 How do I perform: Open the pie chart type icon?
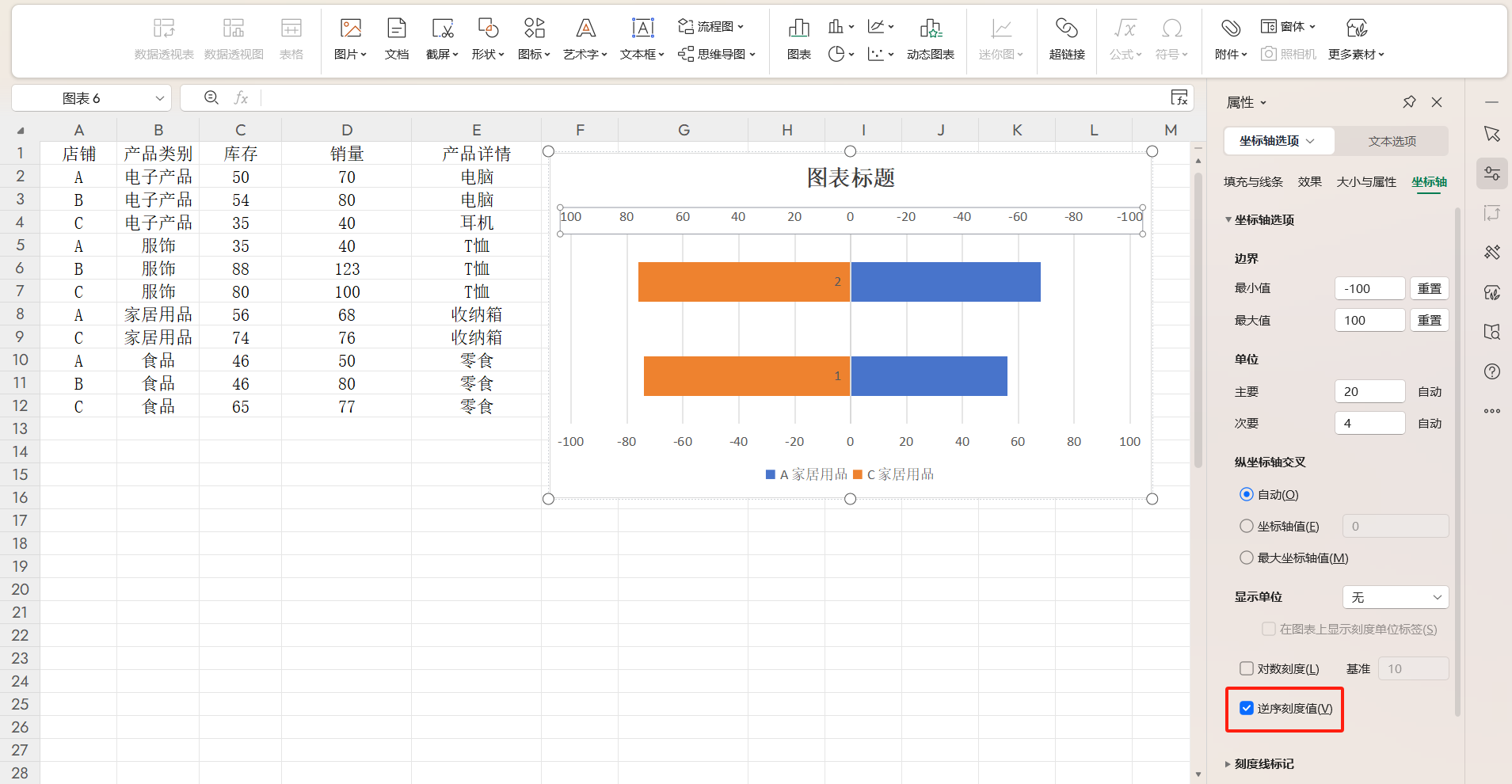coord(836,54)
